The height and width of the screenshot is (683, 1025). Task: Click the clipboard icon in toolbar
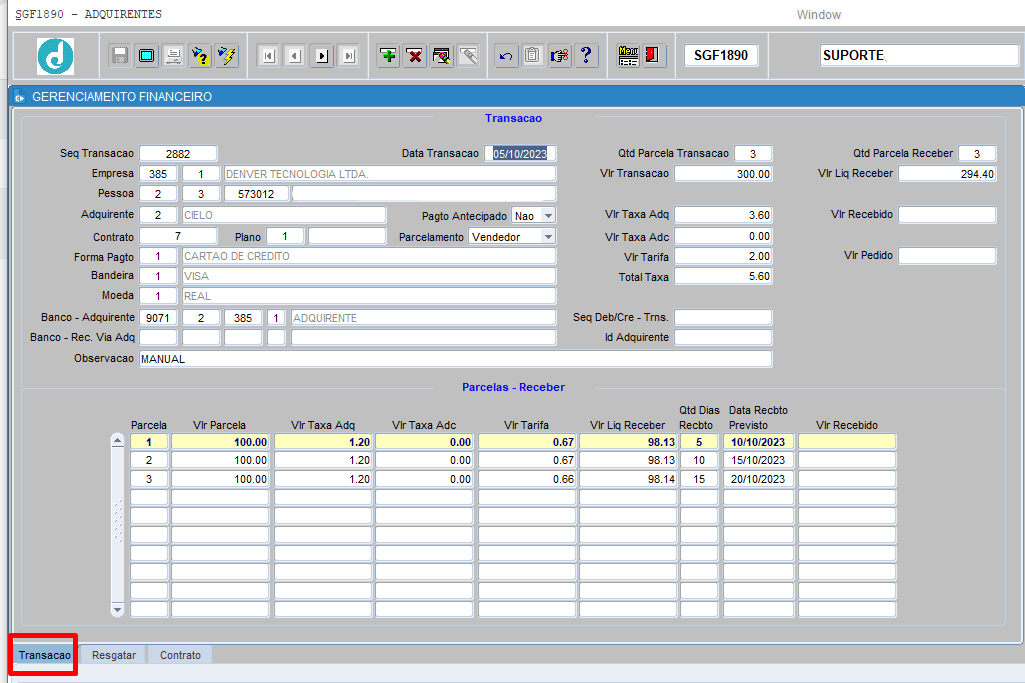pyautogui.click(x=533, y=56)
